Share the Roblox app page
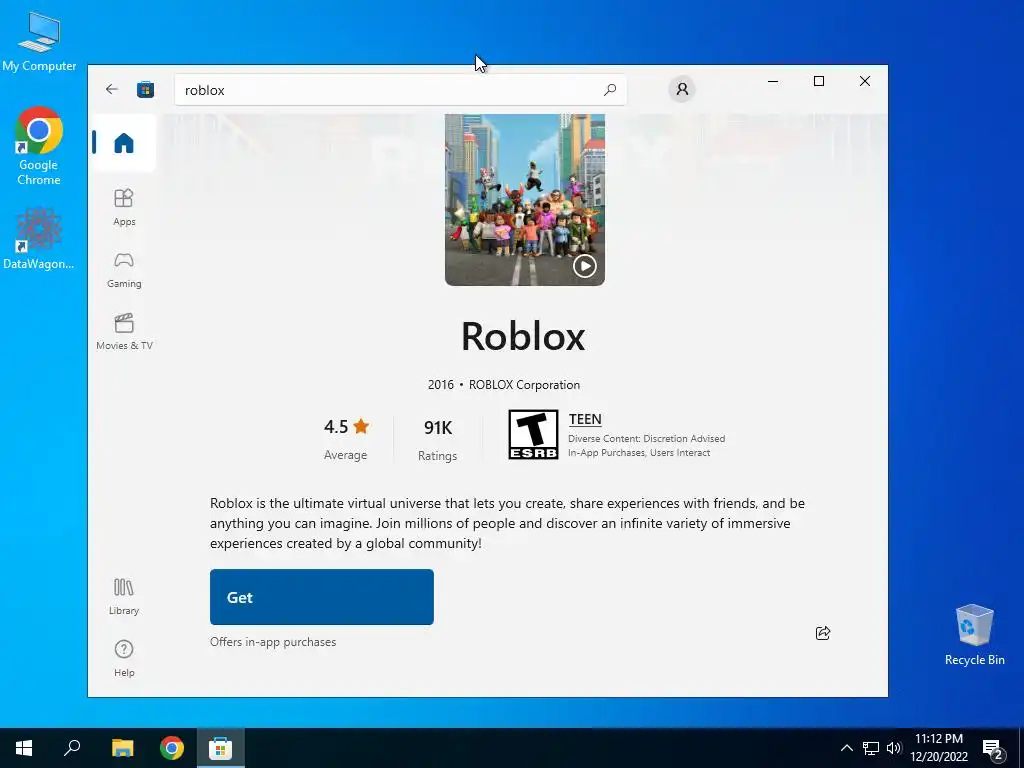The width and height of the screenshot is (1024, 768). coord(823,633)
